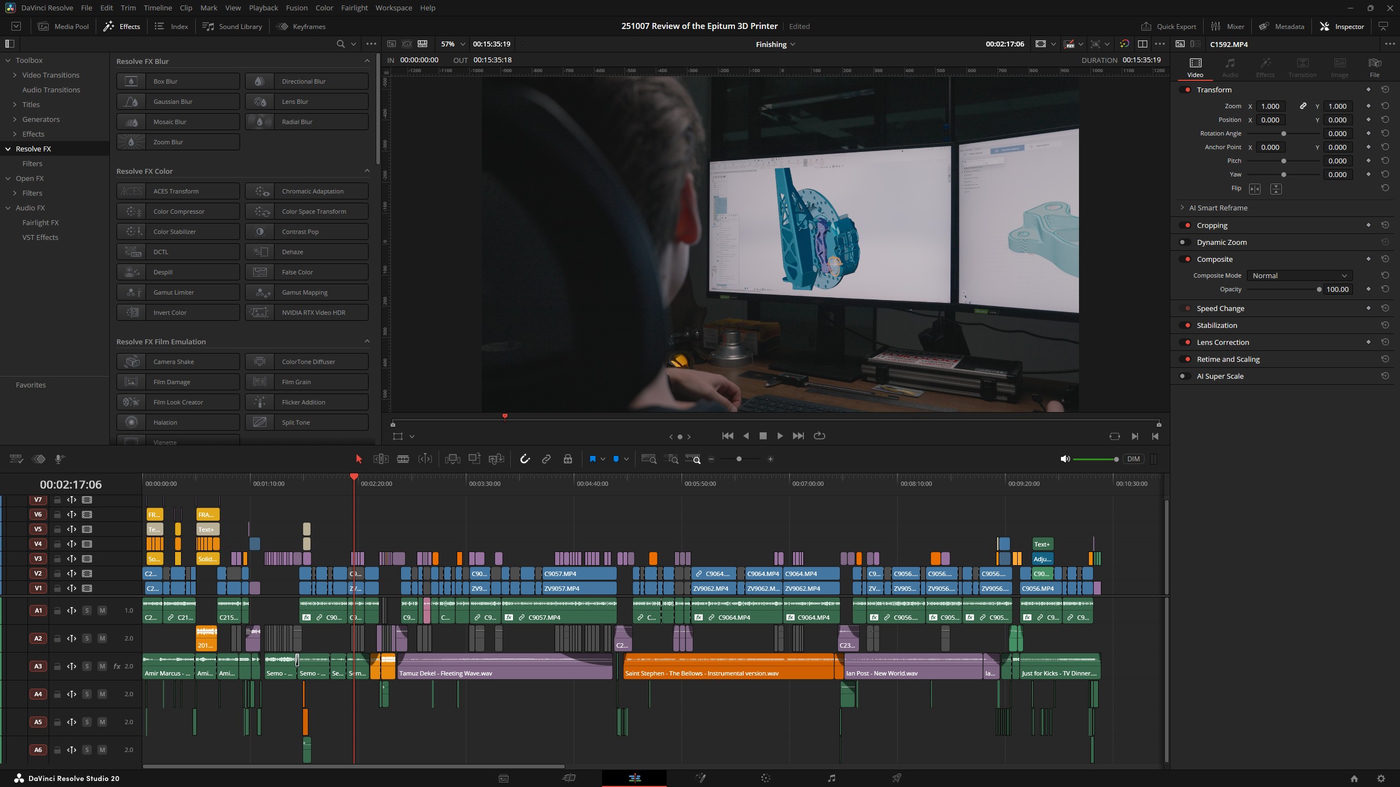The width and height of the screenshot is (1400, 787).
Task: Select the Trim Edit mode tool
Action: (381, 458)
